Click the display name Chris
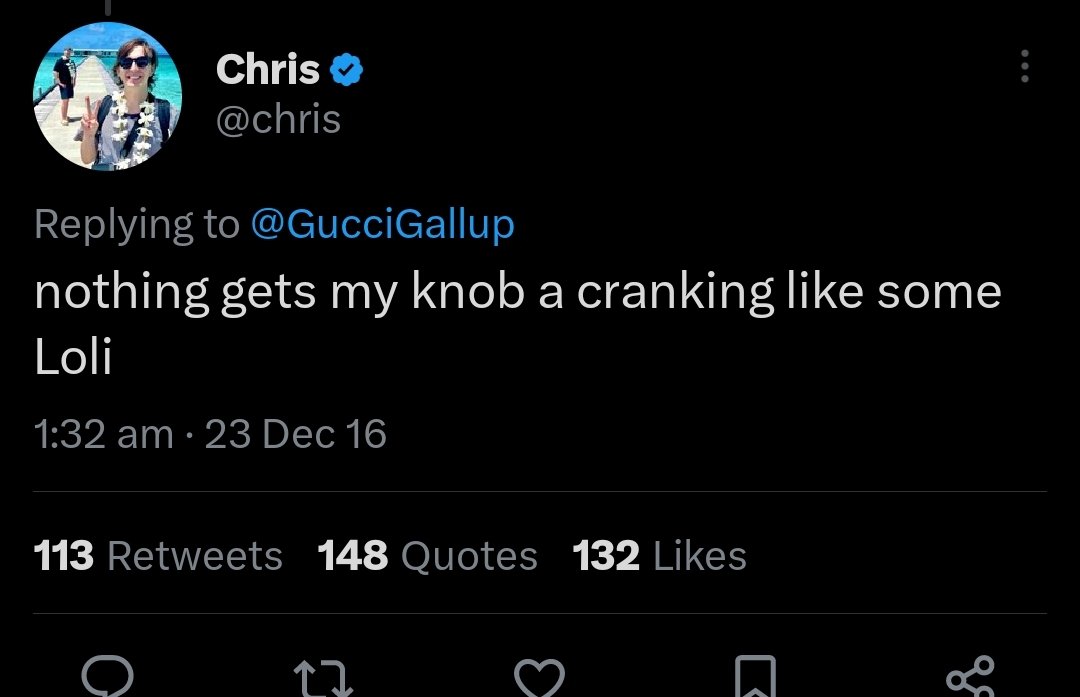 [268, 70]
